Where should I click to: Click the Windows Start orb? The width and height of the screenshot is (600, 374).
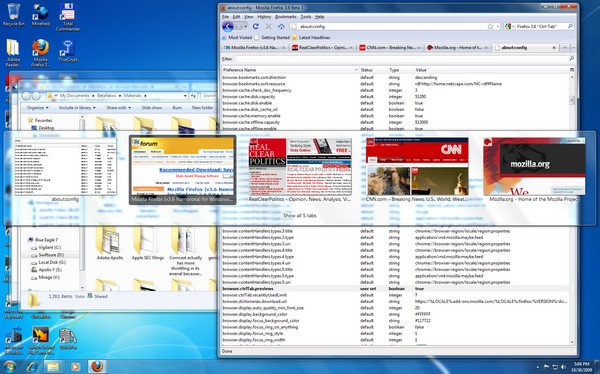[x=9, y=366]
